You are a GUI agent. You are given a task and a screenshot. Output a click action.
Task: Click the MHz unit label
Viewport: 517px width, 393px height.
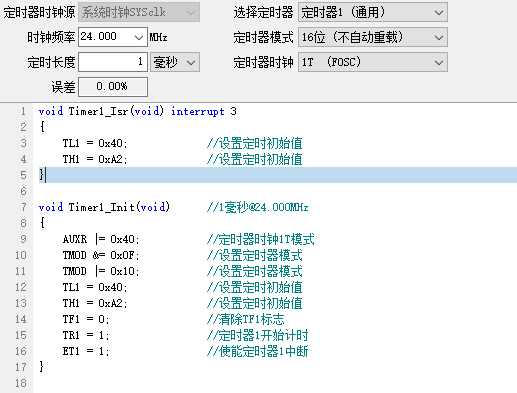click(158, 37)
